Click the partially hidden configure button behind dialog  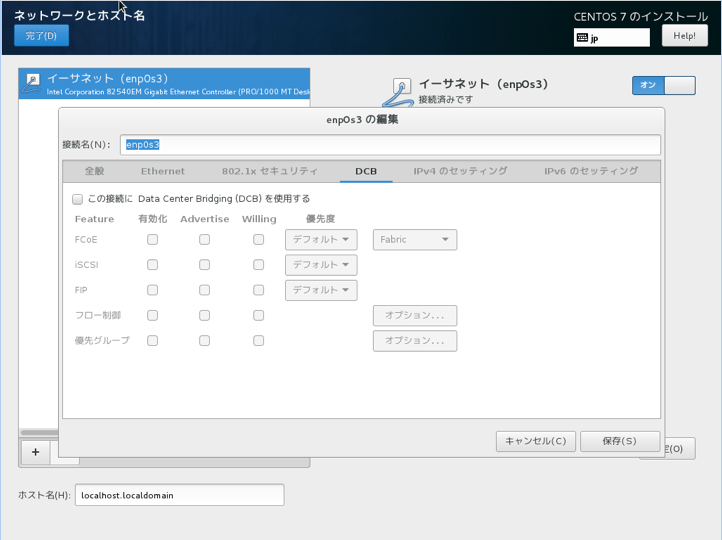tap(680, 448)
